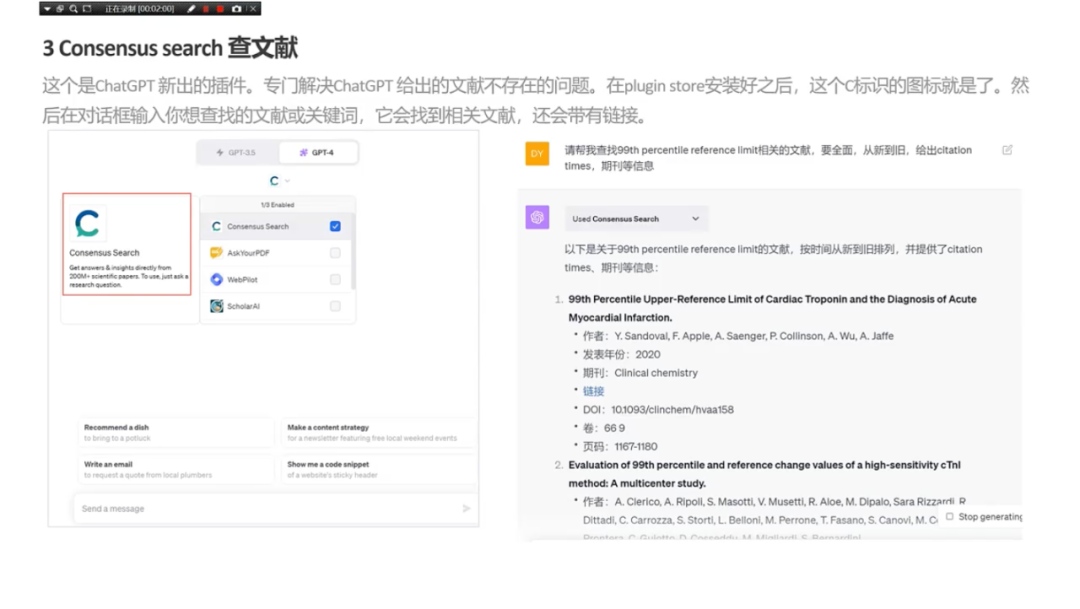Click first paper authors line Y. Sandoval
This screenshot has width=1080, height=609.
[738, 336]
